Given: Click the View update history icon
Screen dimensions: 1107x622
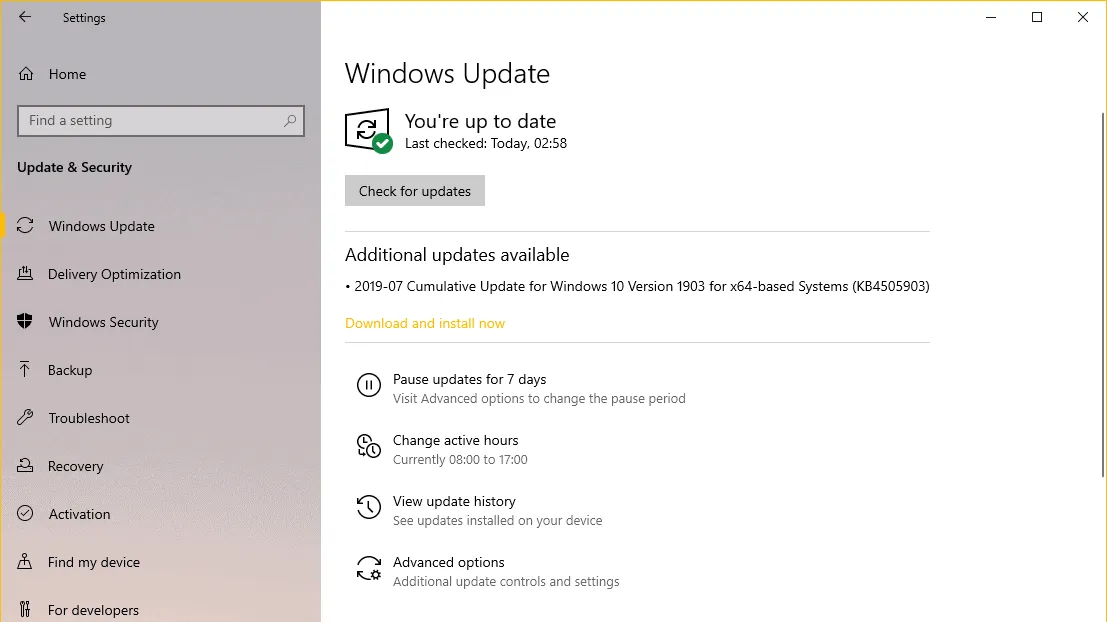Looking at the screenshot, I should click(x=369, y=508).
